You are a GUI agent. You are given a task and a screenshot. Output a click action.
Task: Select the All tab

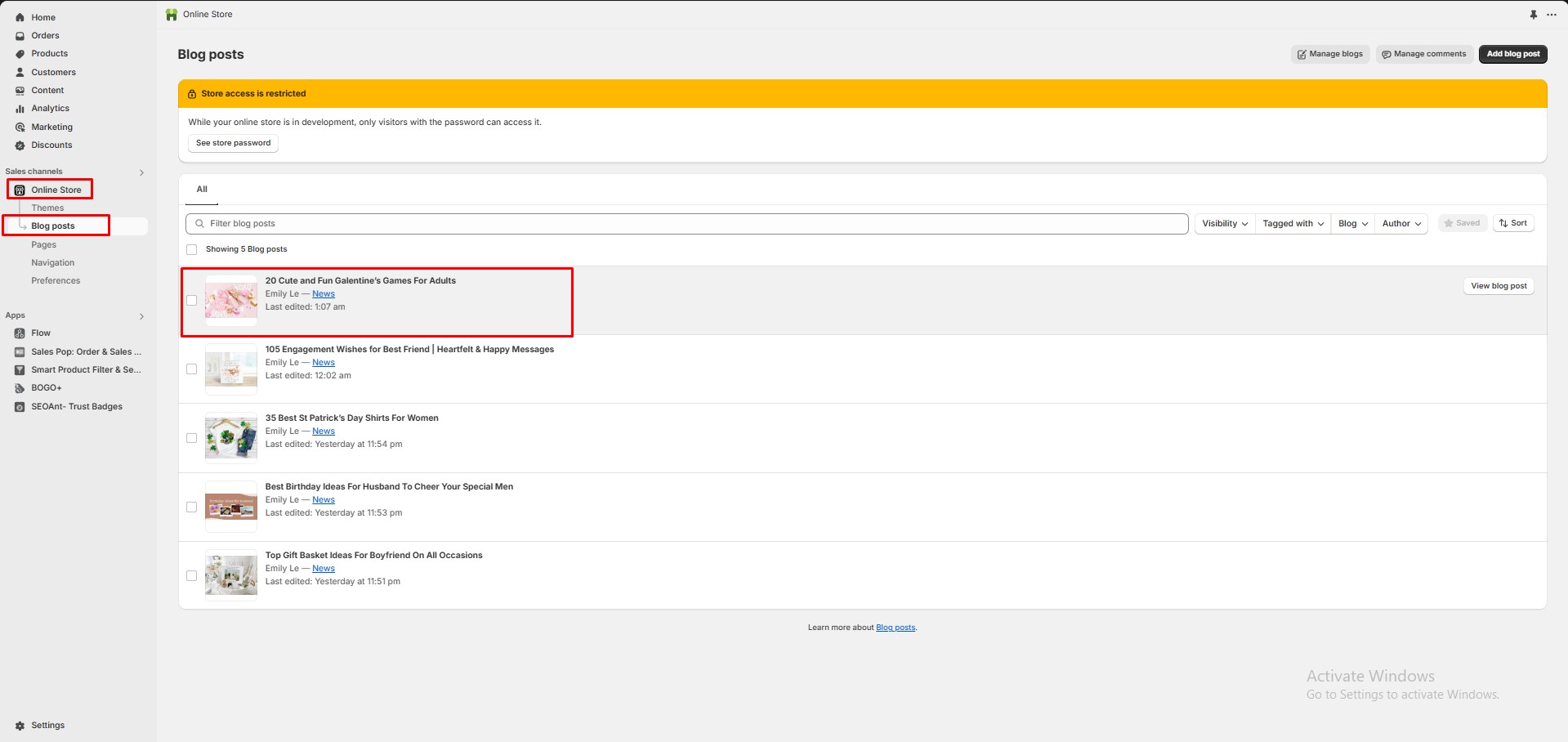pyautogui.click(x=202, y=190)
